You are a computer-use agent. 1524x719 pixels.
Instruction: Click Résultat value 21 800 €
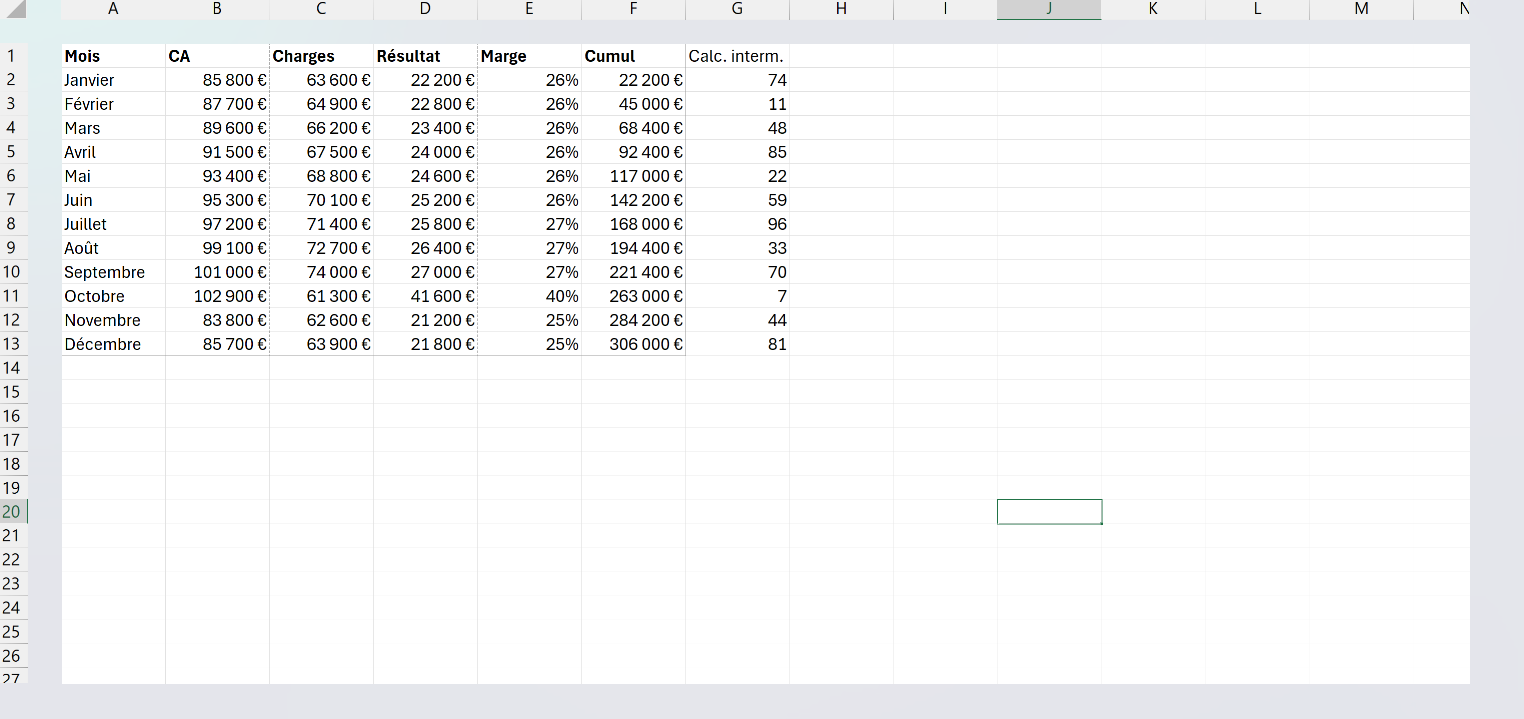point(425,344)
